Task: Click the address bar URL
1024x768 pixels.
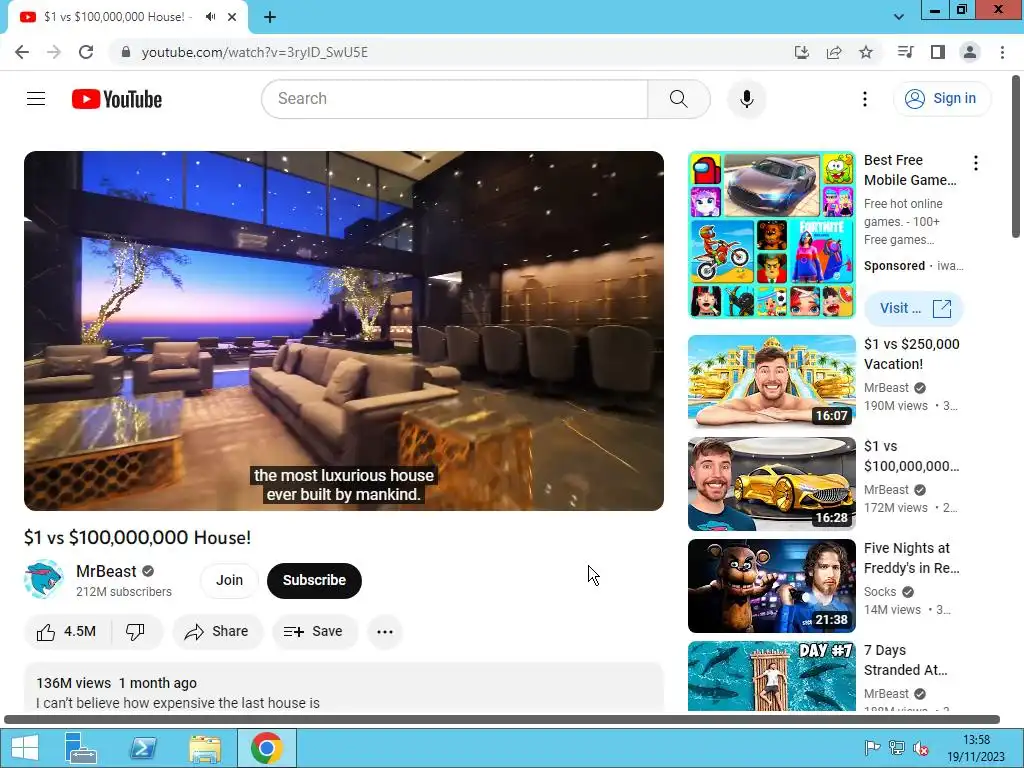Action: pos(255,52)
